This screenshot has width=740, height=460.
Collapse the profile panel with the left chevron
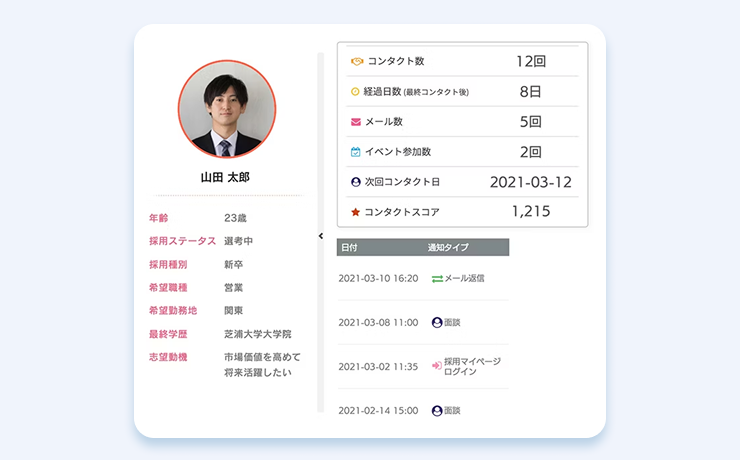(321, 235)
